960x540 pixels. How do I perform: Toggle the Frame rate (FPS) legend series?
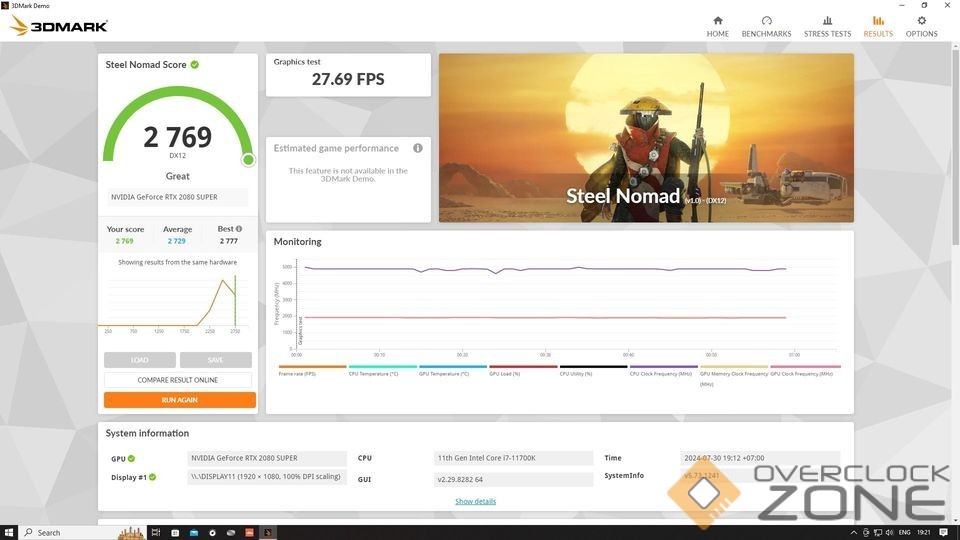tap(312, 370)
